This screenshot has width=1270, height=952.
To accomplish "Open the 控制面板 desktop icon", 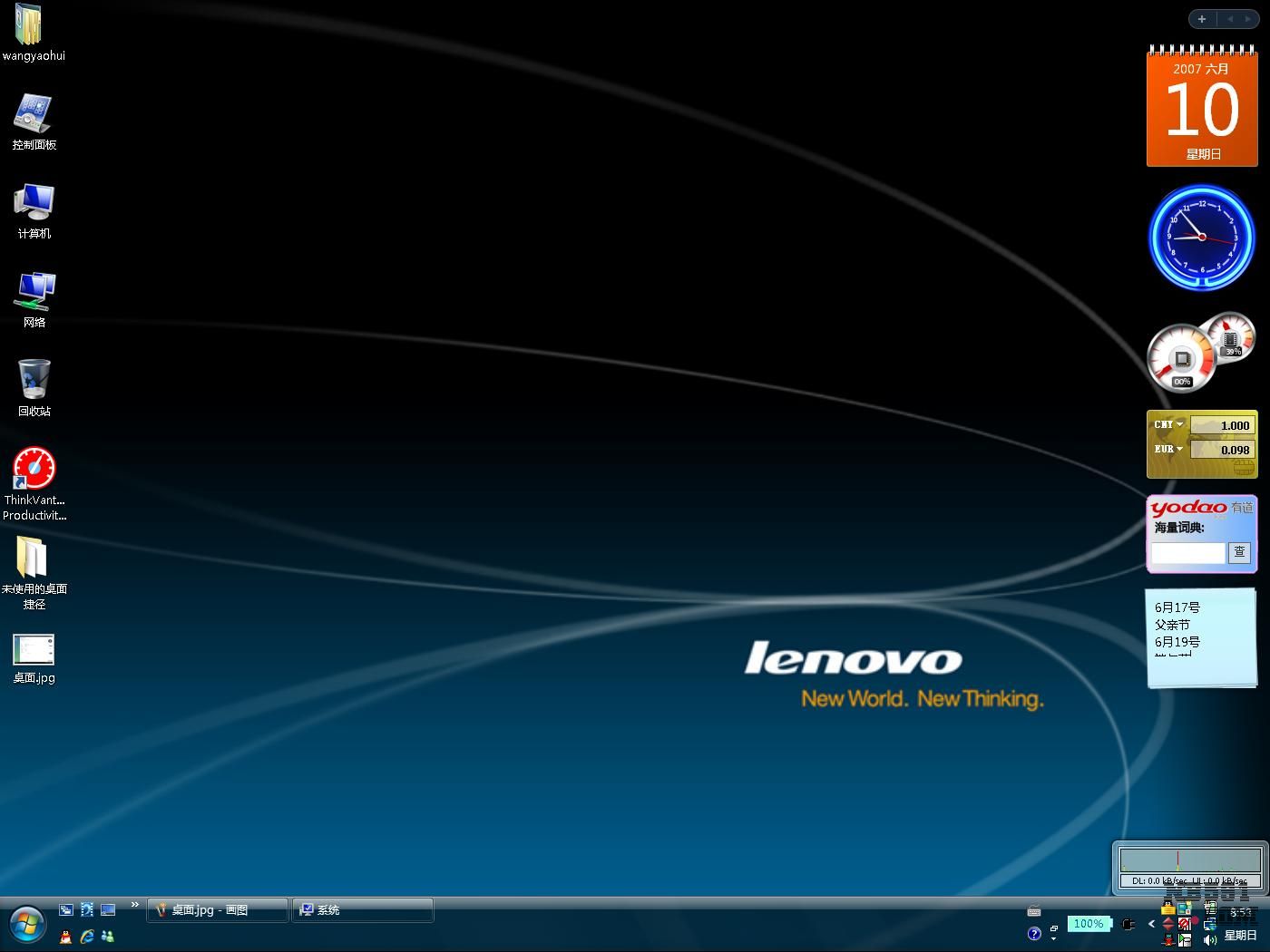I will (34, 114).
